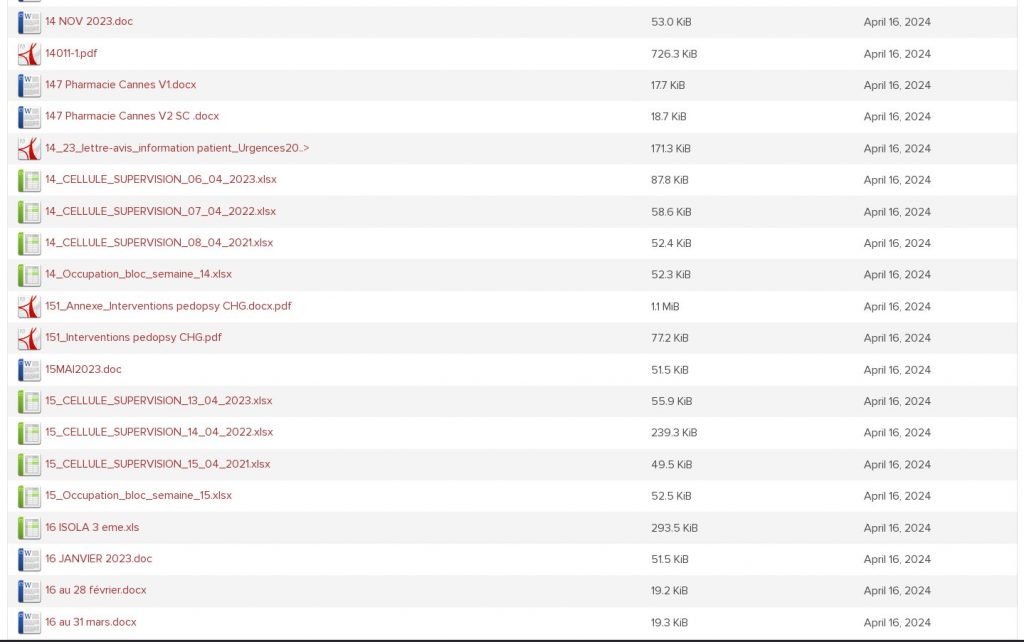
Task: Click the Word icon beside 14 NOV 2023.doc
Action: coord(29,22)
